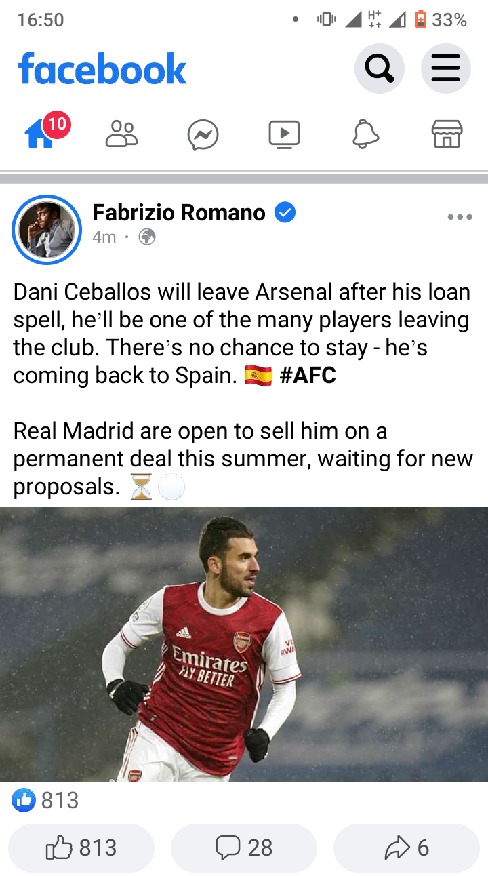Open the hamburger menu

[x=446, y=69]
